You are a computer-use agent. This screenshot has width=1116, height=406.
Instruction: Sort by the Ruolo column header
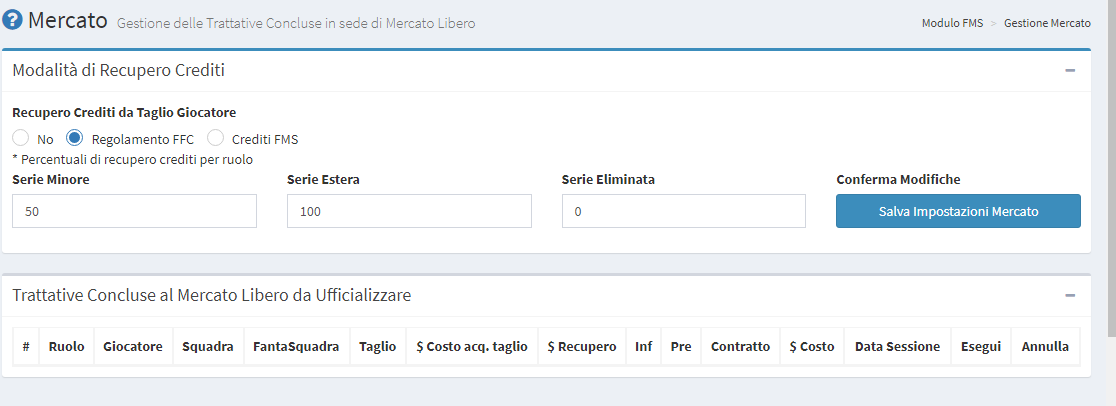tap(67, 347)
